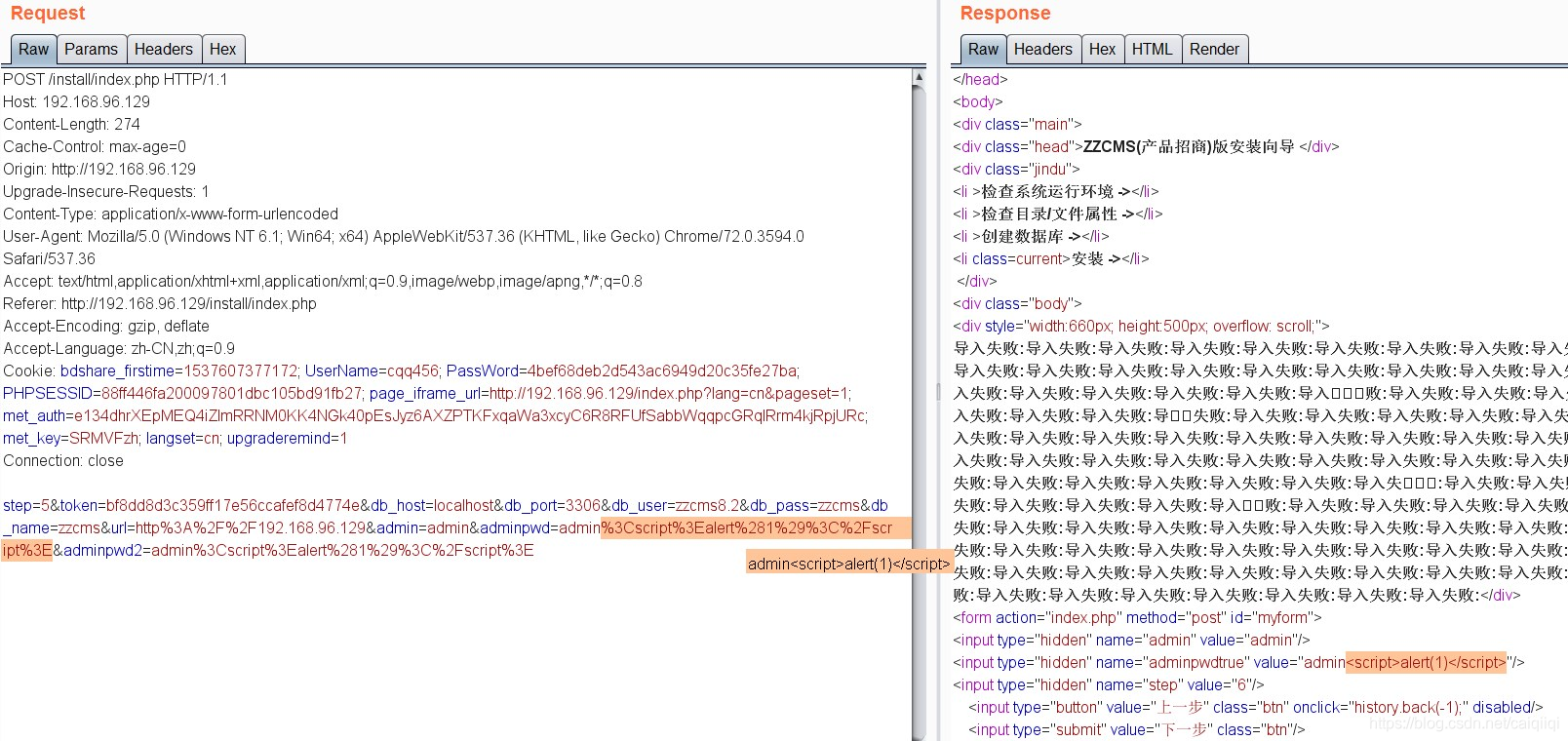Click the User-Agent header line
1568x741 pixels.
point(404,236)
